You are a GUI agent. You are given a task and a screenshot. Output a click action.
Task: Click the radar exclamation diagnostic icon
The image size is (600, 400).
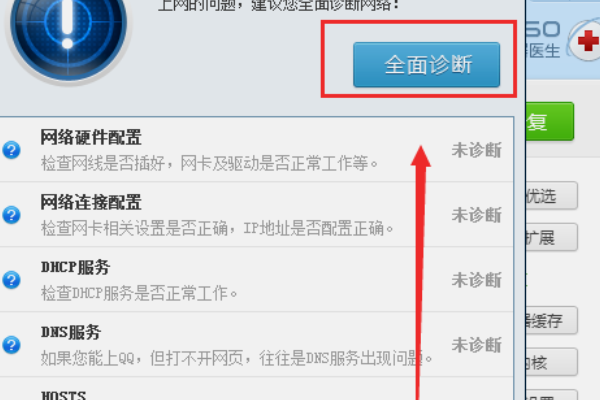68,34
